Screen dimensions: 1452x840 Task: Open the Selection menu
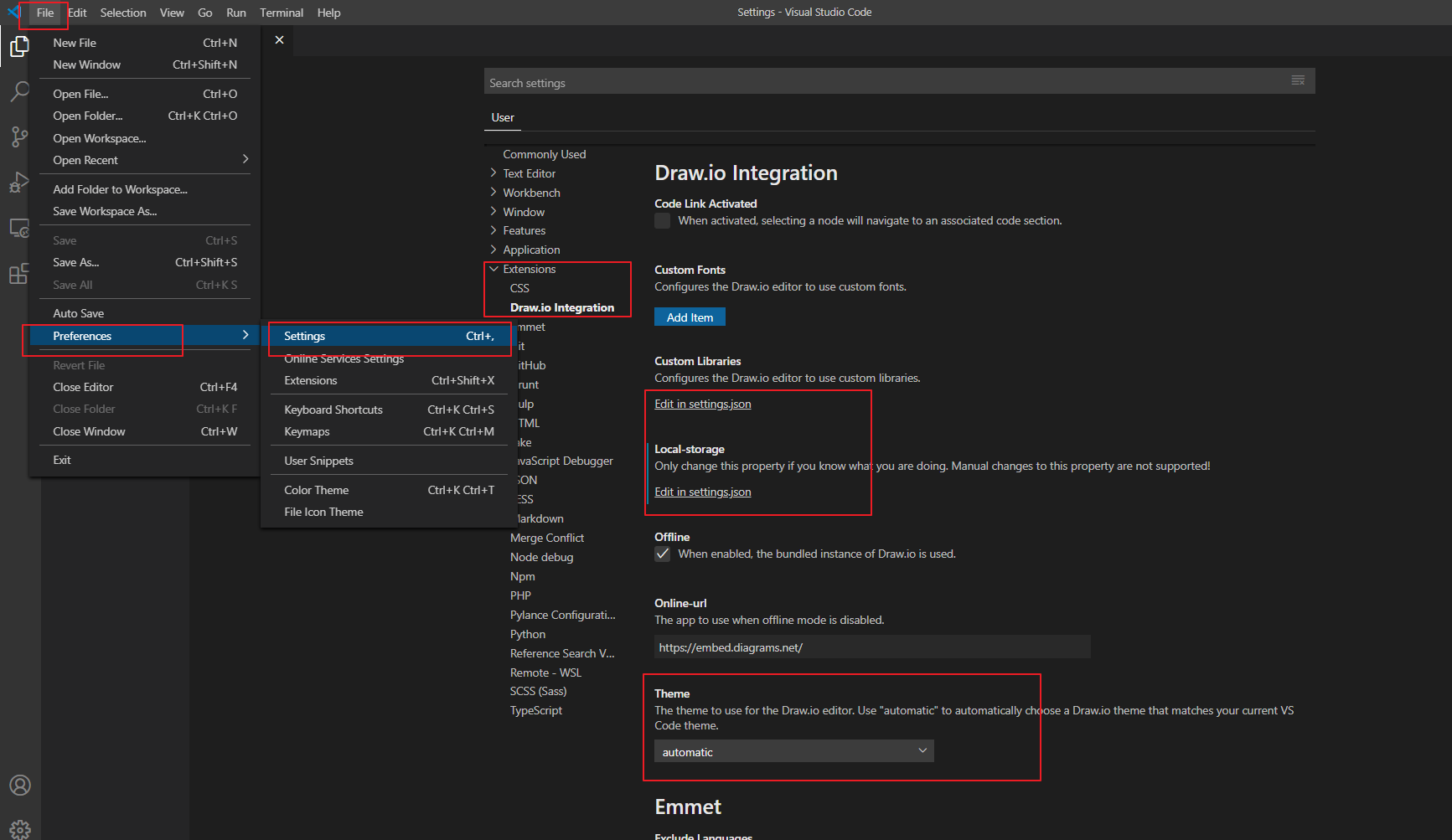click(x=123, y=13)
